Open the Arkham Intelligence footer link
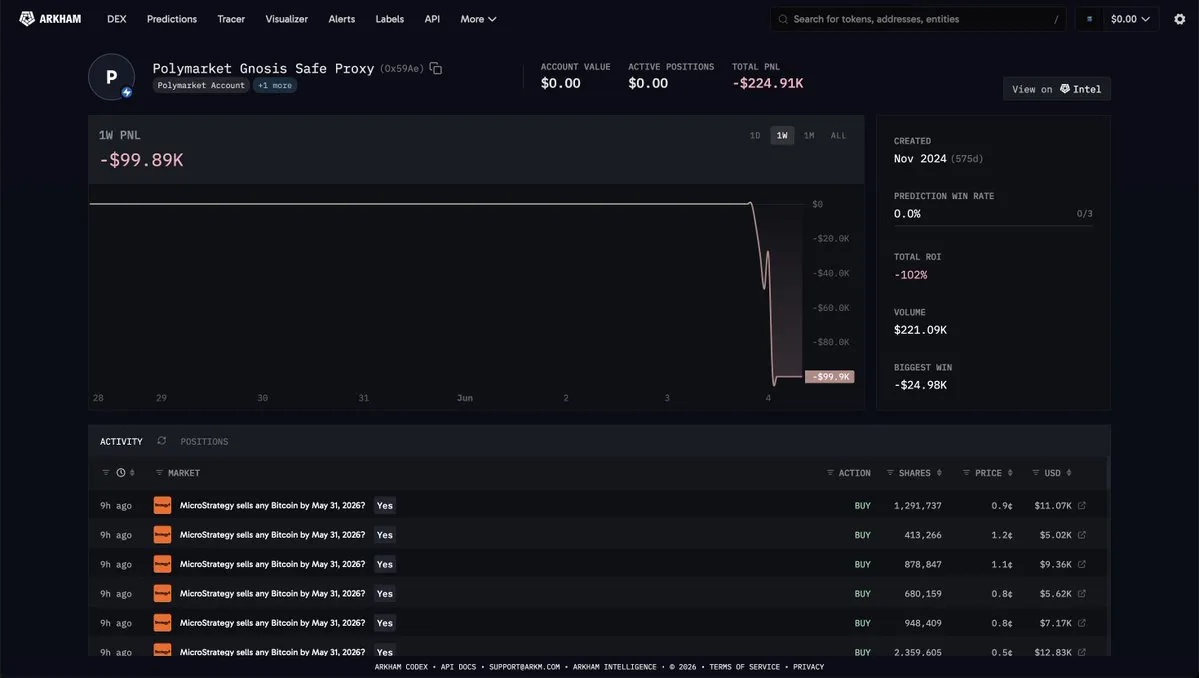Viewport: 1199px width, 678px height. 615,667
